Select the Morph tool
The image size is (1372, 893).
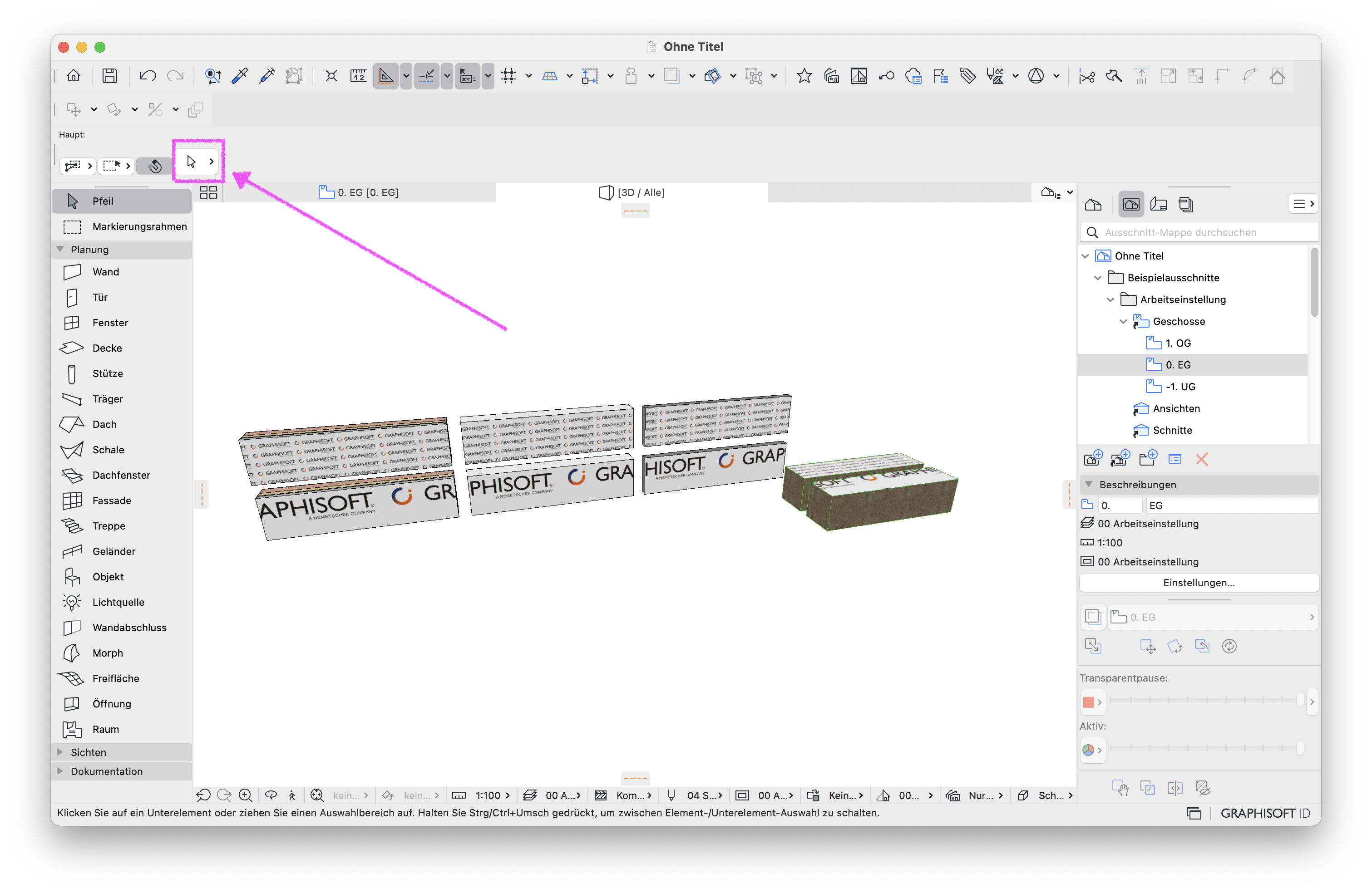122,653
